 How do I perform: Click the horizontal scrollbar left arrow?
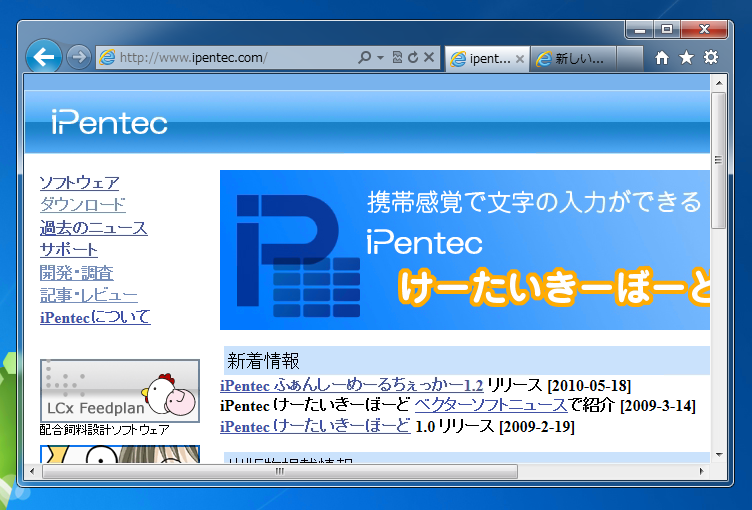point(32,472)
